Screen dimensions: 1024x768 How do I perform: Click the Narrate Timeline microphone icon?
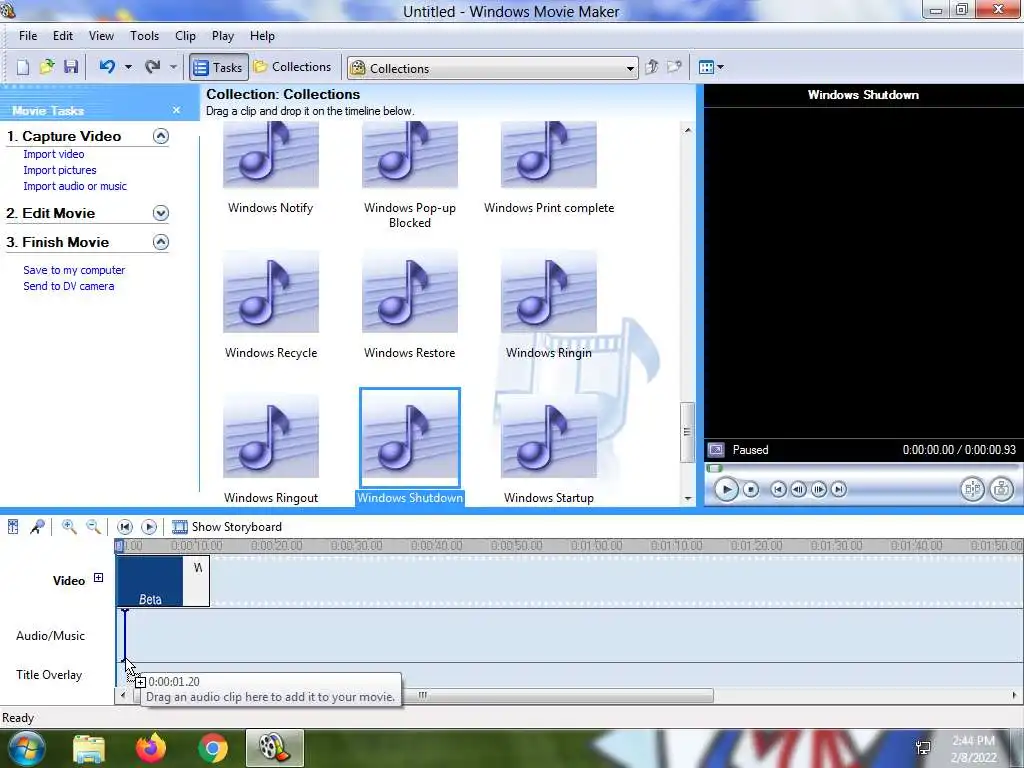[37, 526]
